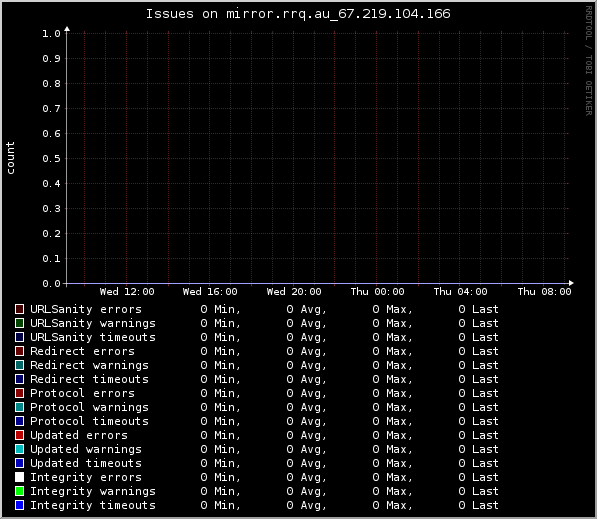The width and height of the screenshot is (597, 519).
Task: Click the count y-axis label
Action: (x=10, y=158)
